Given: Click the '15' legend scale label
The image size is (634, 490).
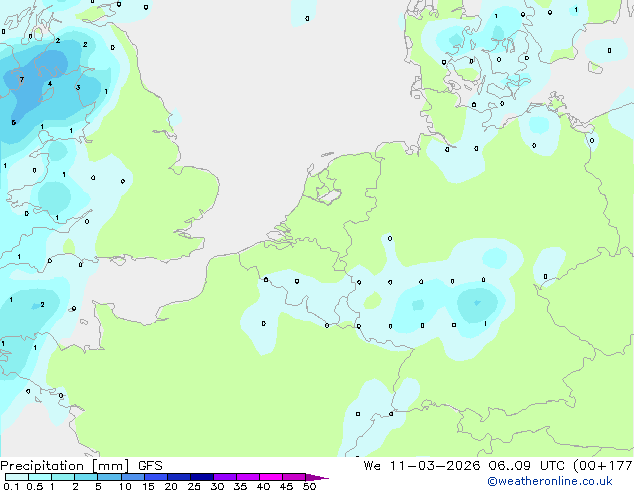Looking at the screenshot, I should 148,486.
